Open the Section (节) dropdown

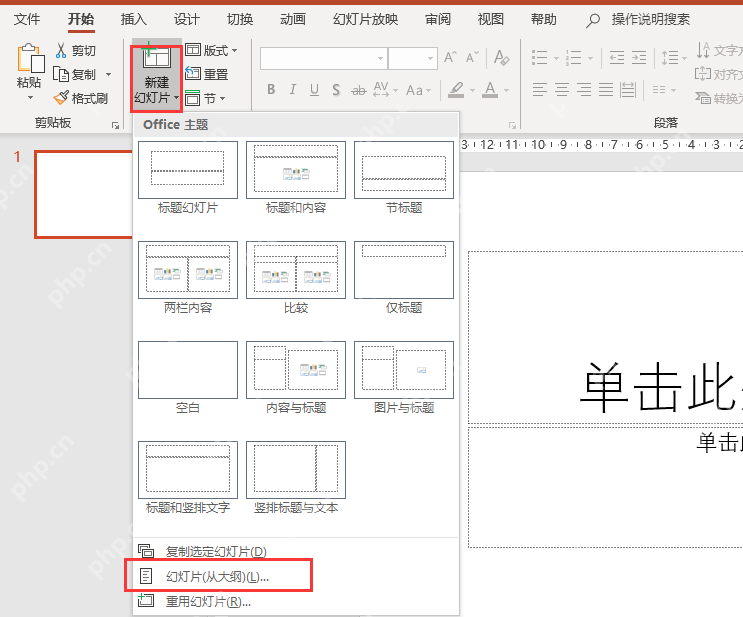pyautogui.click(x=205, y=98)
